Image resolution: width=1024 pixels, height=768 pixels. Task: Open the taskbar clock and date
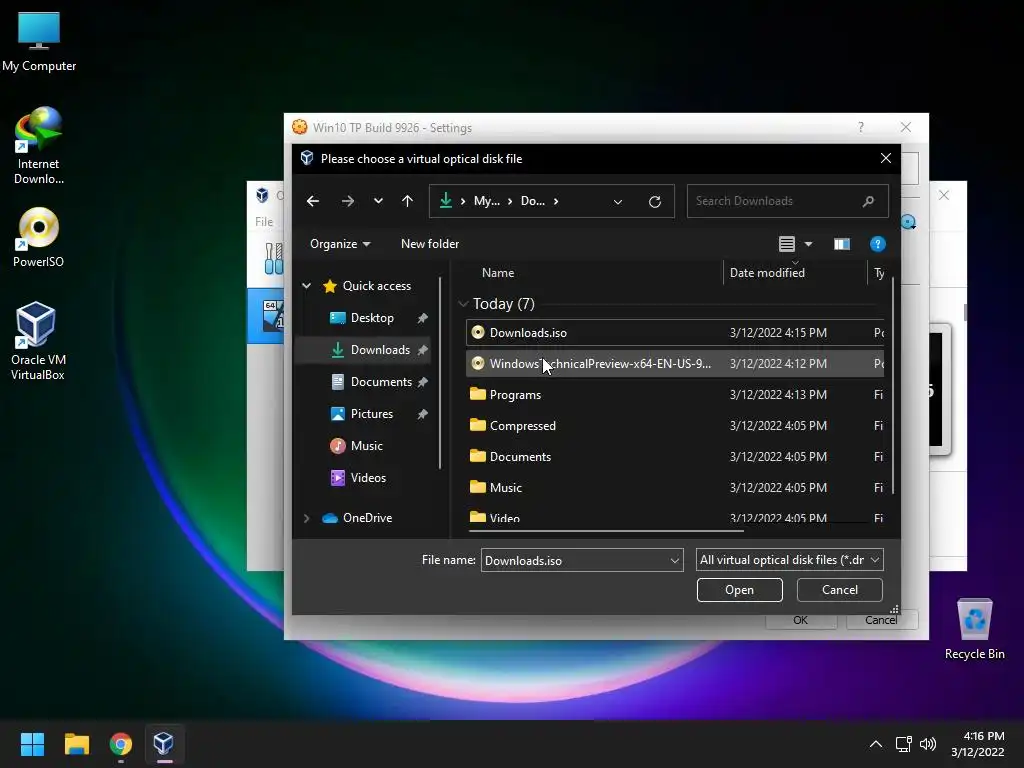(978, 744)
